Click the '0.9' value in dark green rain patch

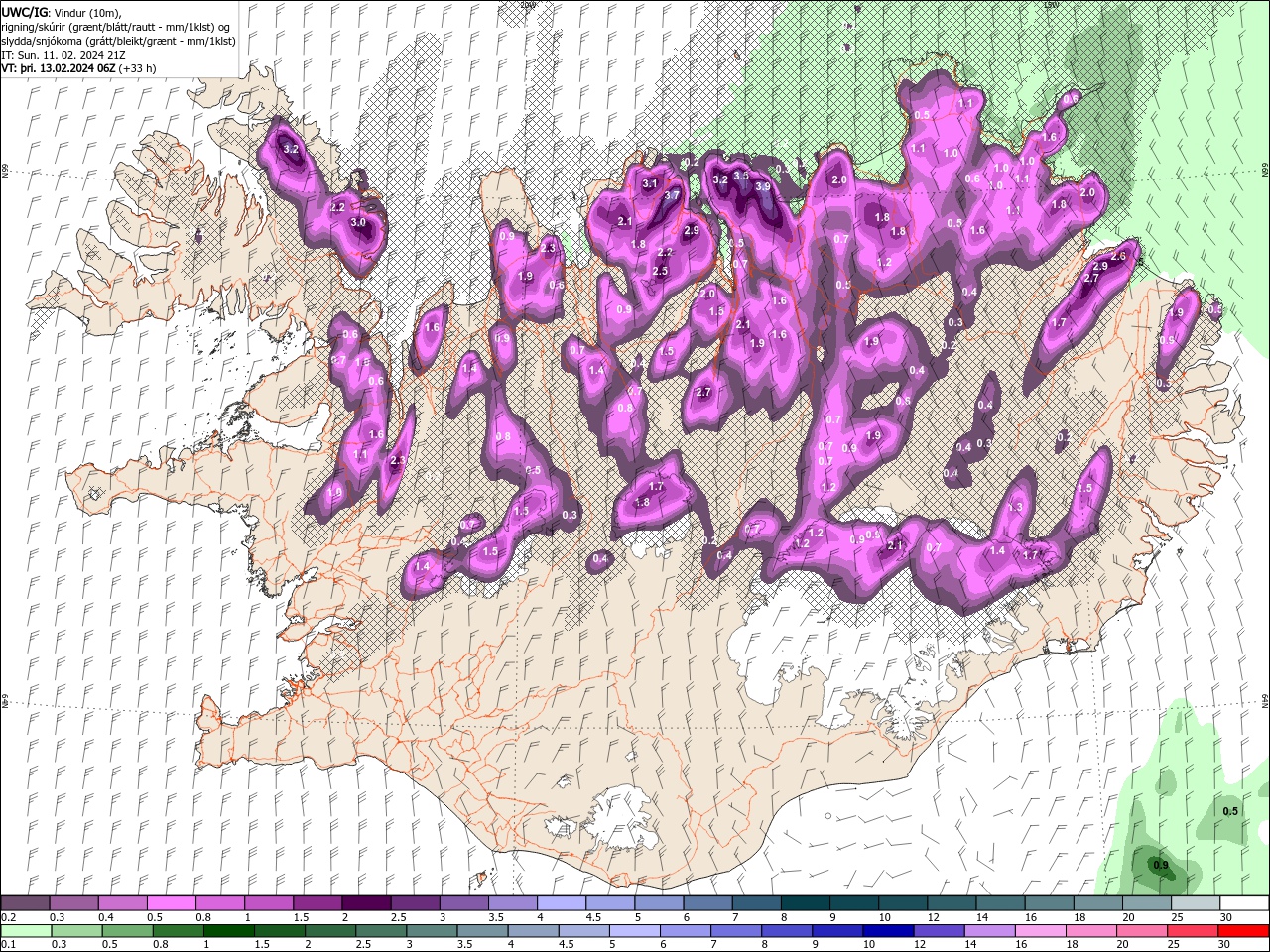(1161, 865)
